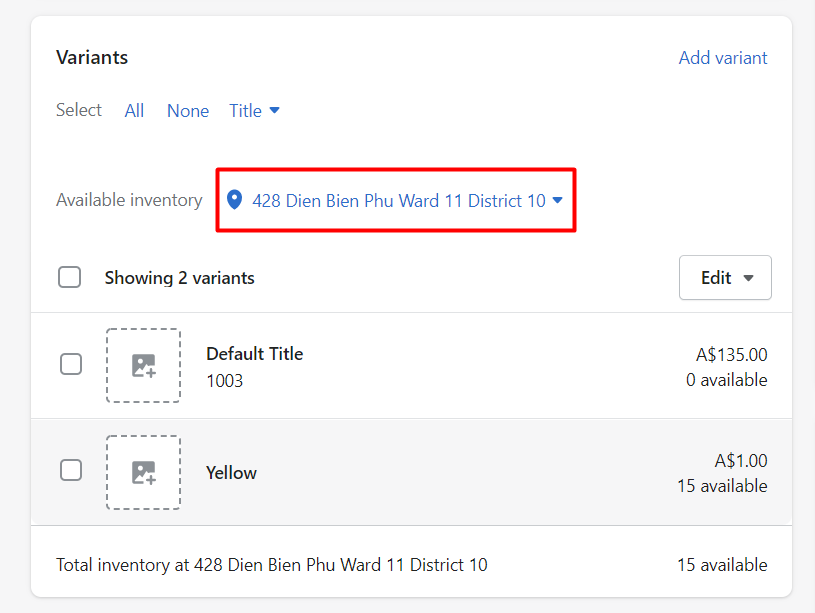
Task: Open the Edit dropdown button
Action: pyautogui.click(x=725, y=278)
